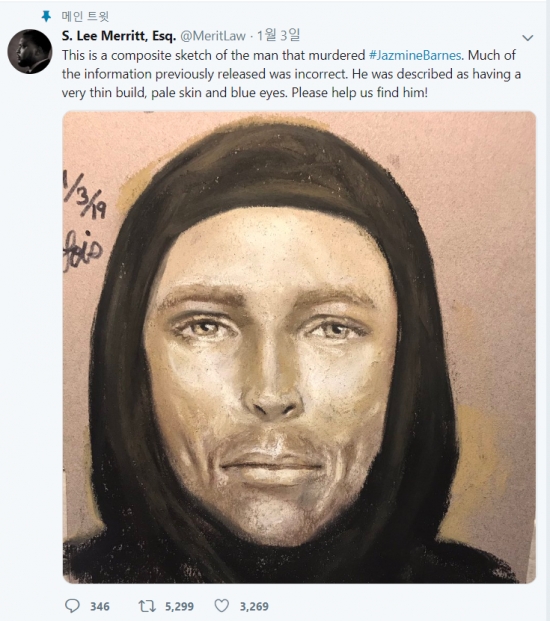
Task: Click the 메인 트윗 pinned label
Action: (85, 16)
